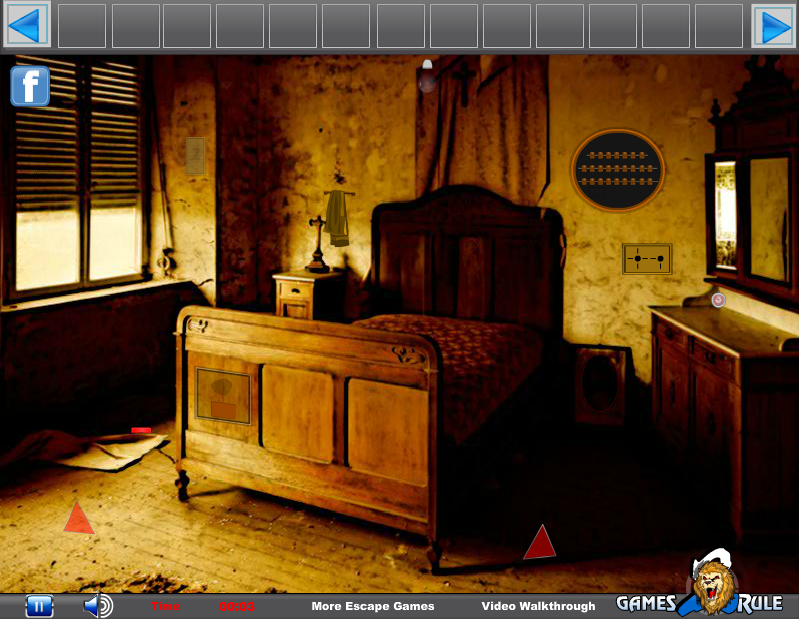Click the crucifix on the nightstand
The height and width of the screenshot is (619, 799).
(317, 245)
